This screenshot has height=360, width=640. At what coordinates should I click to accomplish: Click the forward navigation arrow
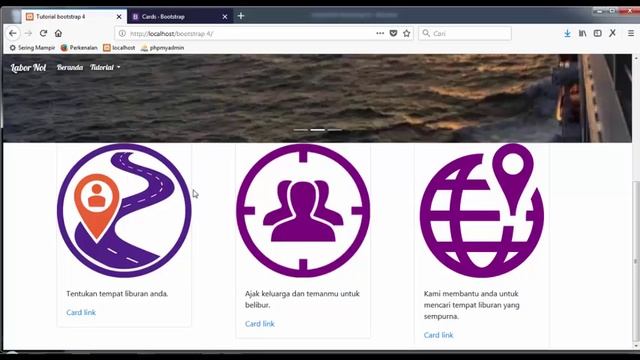click(x=28, y=33)
